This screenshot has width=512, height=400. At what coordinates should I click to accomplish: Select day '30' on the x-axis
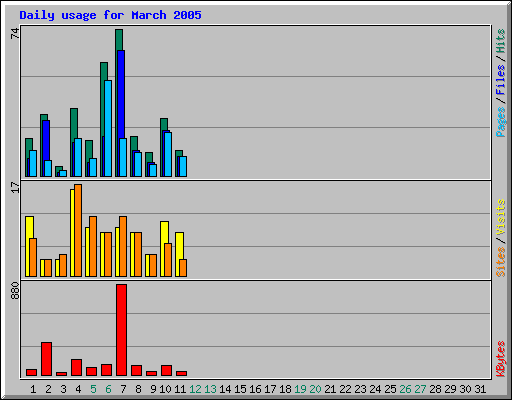(465, 389)
